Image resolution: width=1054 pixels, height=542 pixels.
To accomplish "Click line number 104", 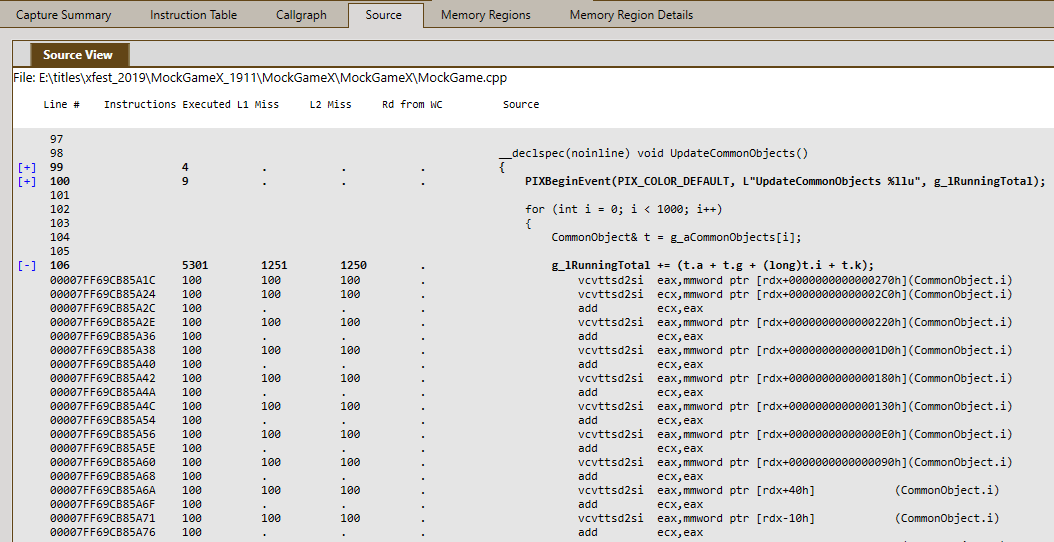I will 60,237.
